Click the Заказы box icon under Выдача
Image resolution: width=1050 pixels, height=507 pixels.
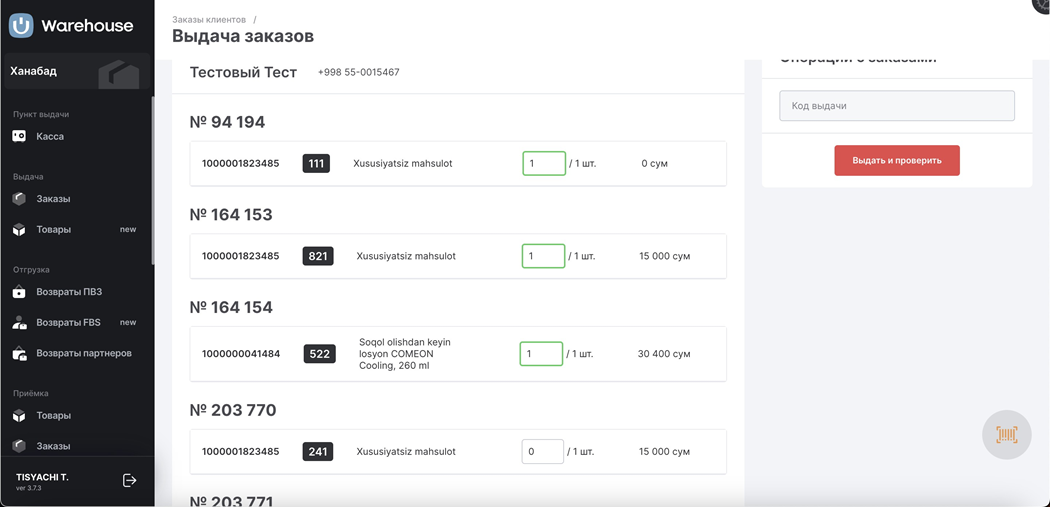click(x=19, y=199)
